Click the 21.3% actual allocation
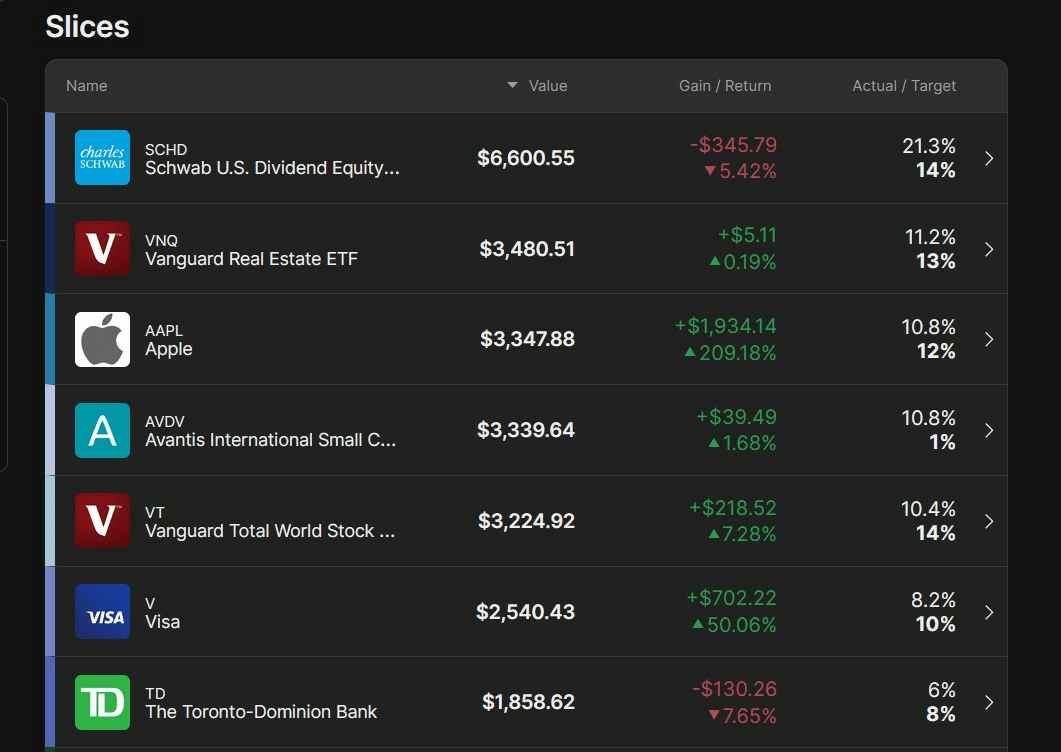 point(929,146)
